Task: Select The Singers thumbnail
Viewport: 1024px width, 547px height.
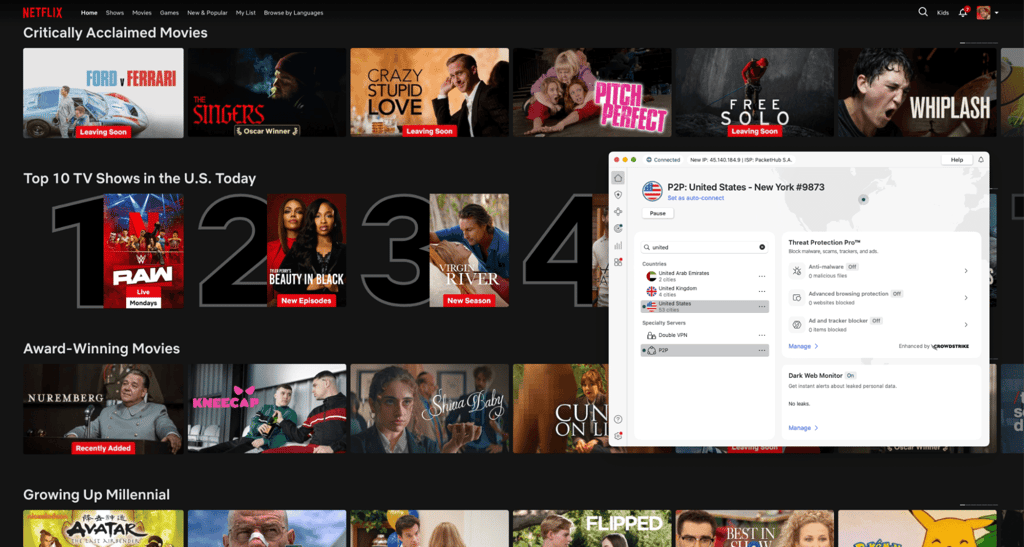Action: pos(267,93)
